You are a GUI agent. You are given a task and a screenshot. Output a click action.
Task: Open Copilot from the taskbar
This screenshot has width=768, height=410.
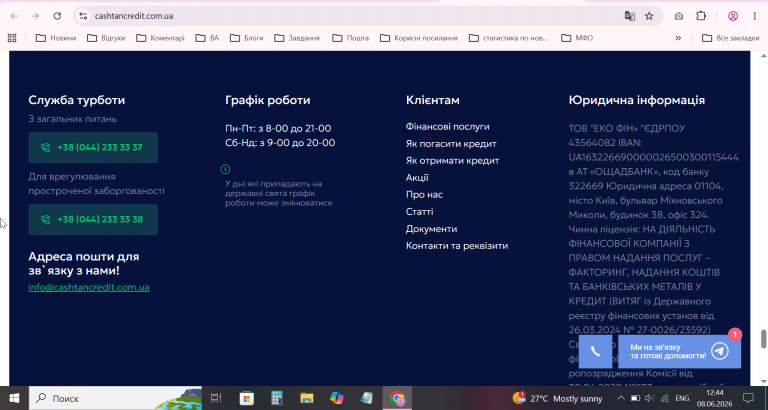pyautogui.click(x=337, y=398)
